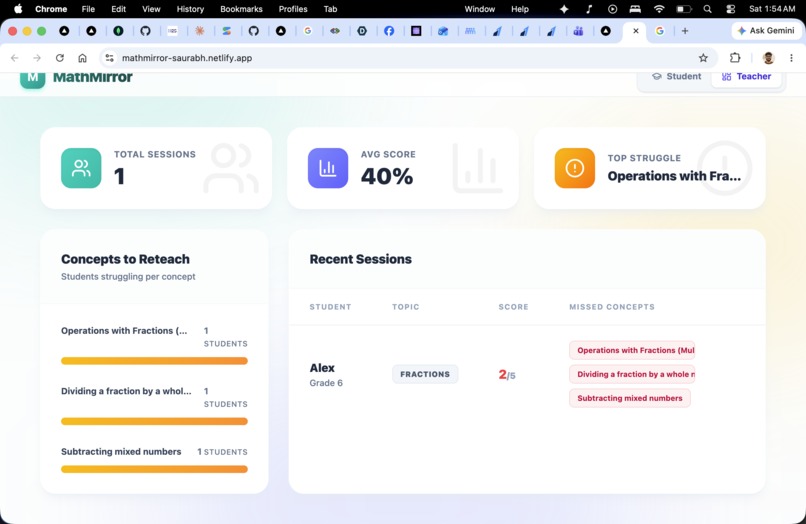Click Dividing a fraction progress bar

(x=154, y=421)
